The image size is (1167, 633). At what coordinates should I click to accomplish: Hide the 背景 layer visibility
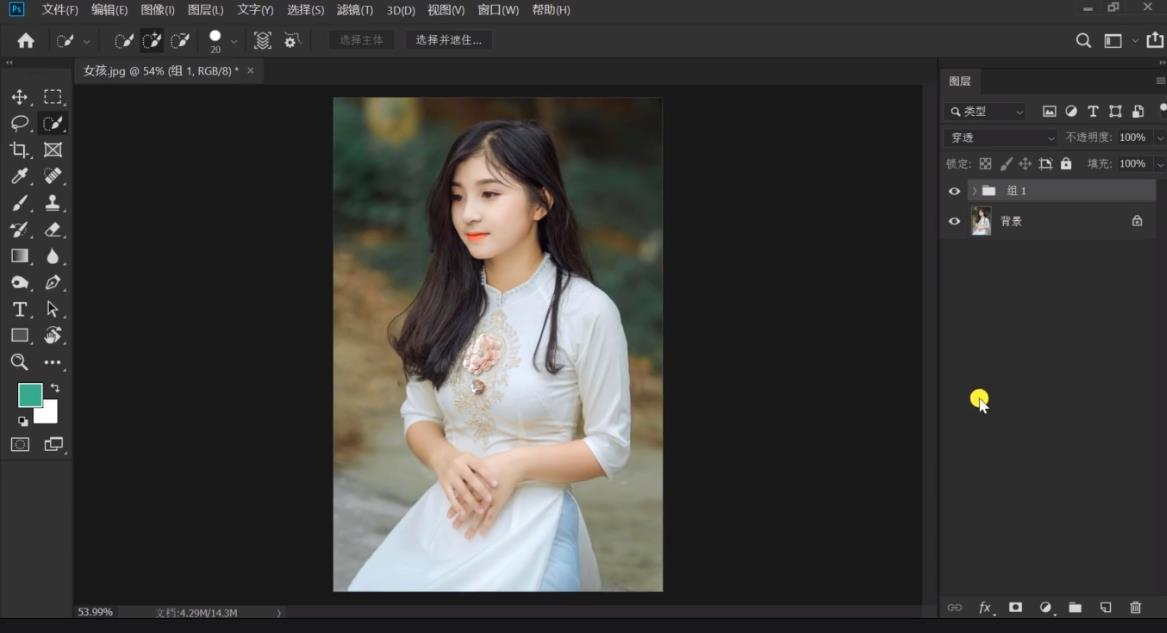[x=954, y=221]
